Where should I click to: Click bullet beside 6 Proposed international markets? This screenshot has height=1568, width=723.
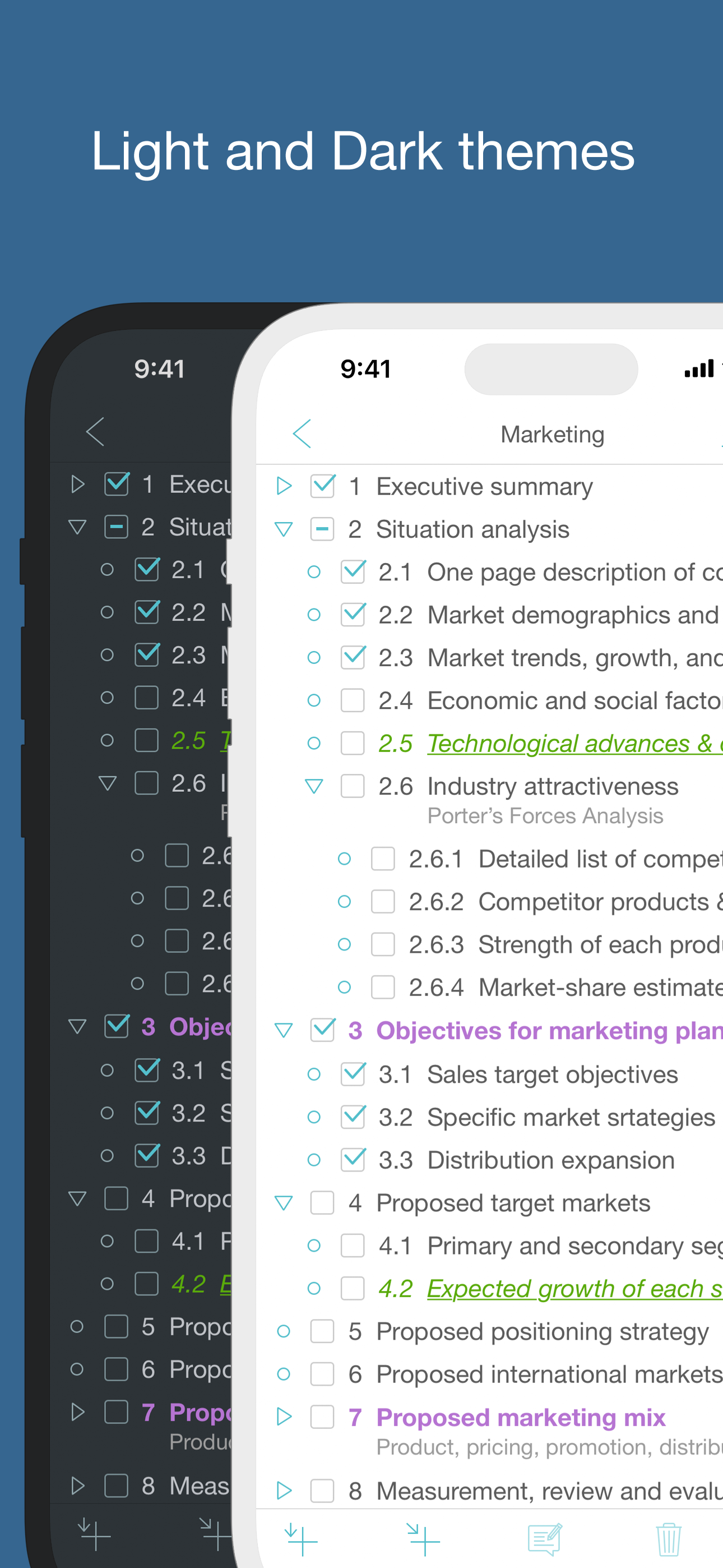point(284,1374)
